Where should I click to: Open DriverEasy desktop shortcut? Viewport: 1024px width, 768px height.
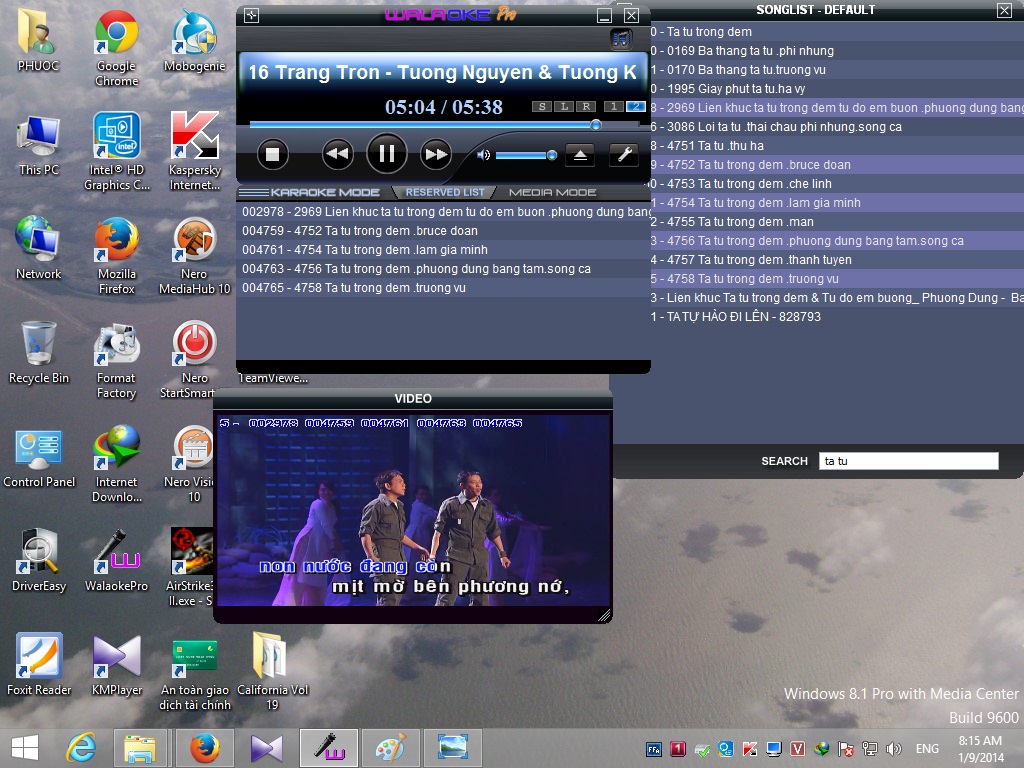(39, 560)
